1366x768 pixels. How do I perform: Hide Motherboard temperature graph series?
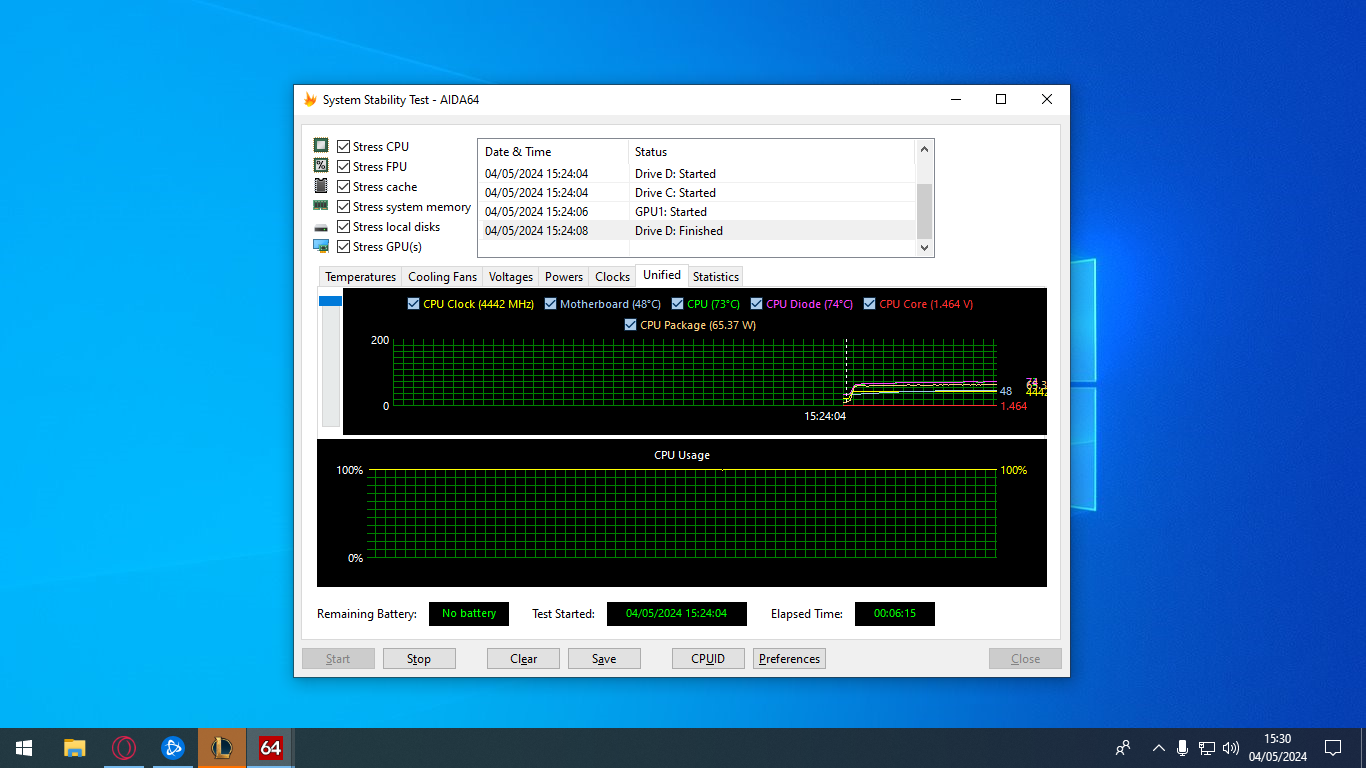click(x=550, y=304)
